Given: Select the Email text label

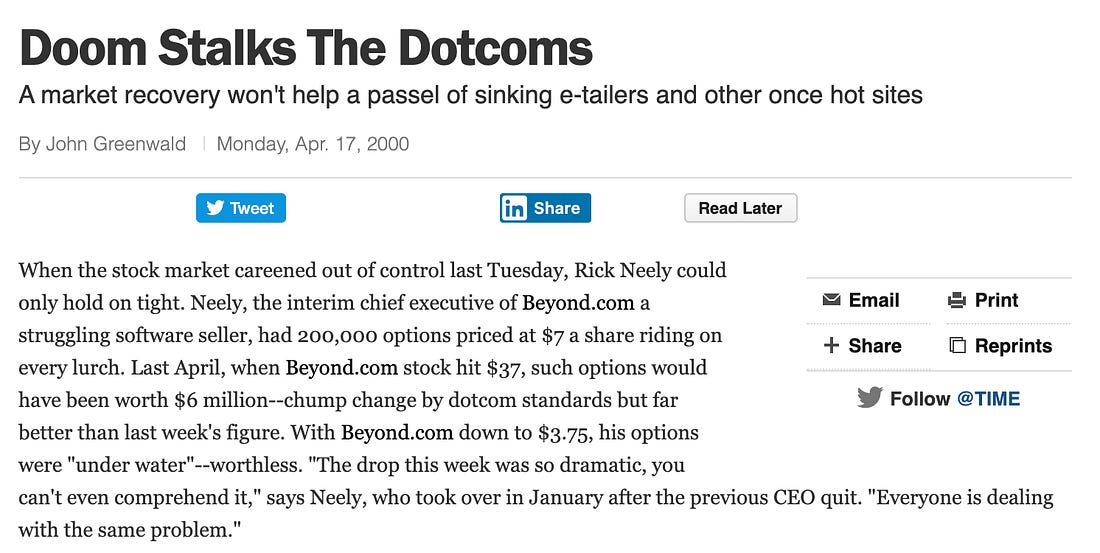Looking at the screenshot, I should pyautogui.click(x=874, y=300).
